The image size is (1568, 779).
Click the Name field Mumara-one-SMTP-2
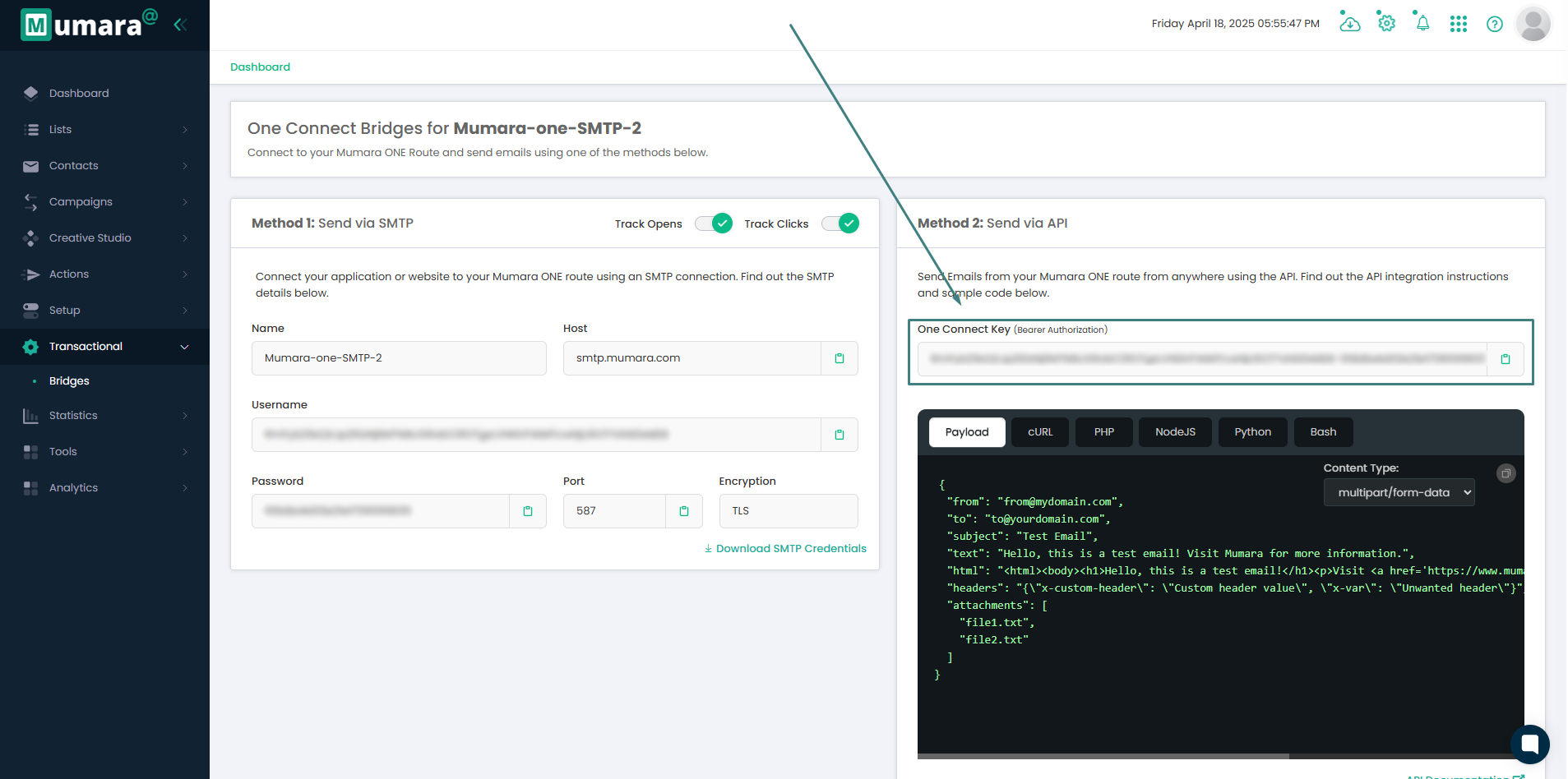[x=399, y=358]
